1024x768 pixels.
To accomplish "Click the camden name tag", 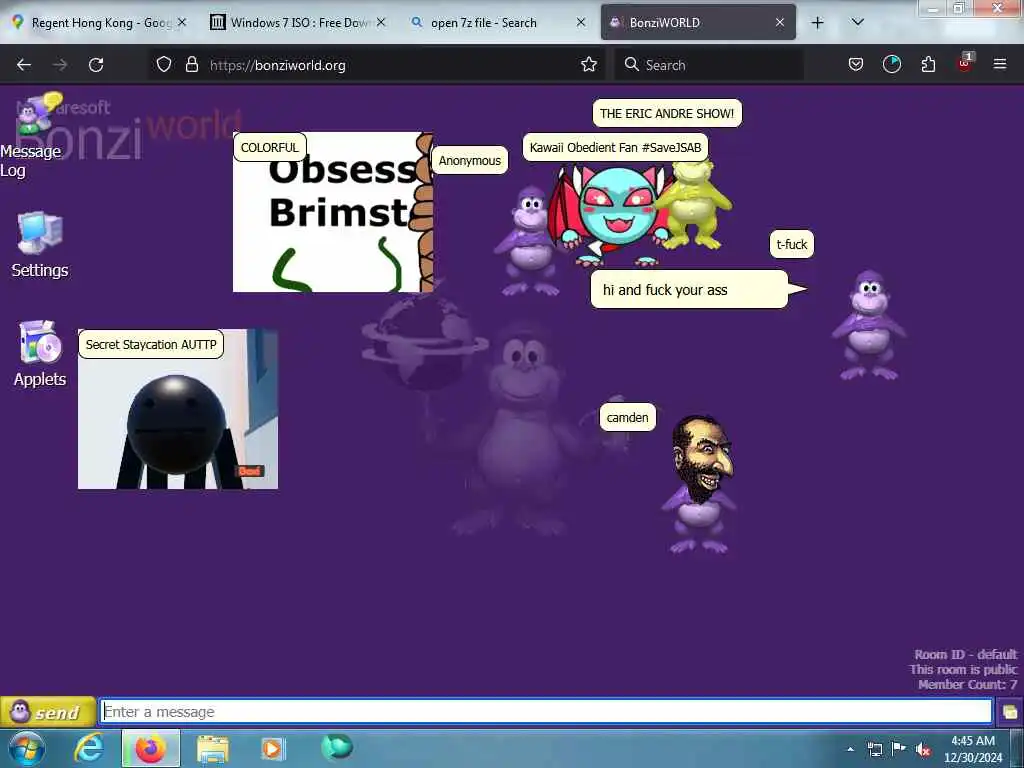I will point(628,418).
